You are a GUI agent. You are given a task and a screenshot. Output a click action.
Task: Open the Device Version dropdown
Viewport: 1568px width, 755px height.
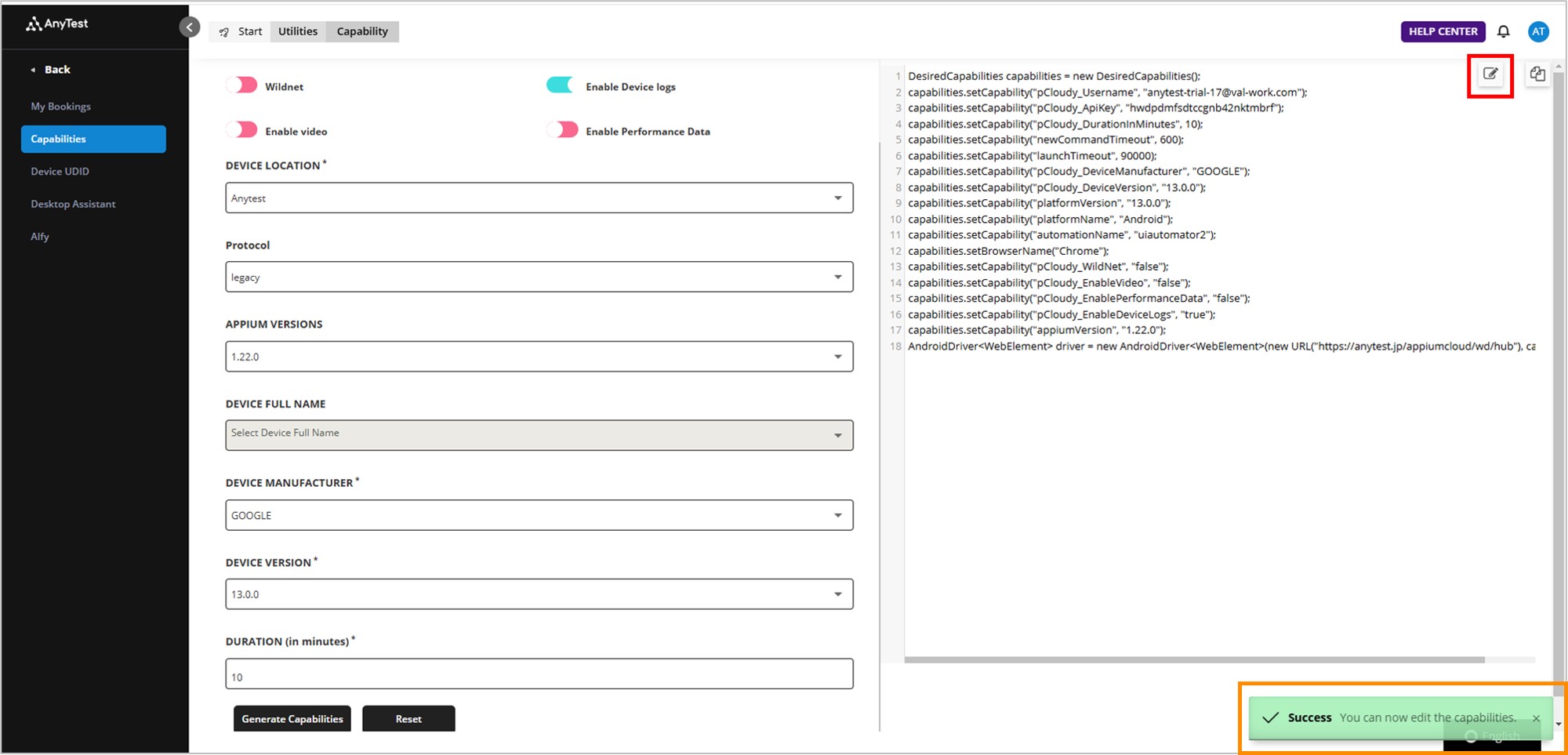coord(539,593)
